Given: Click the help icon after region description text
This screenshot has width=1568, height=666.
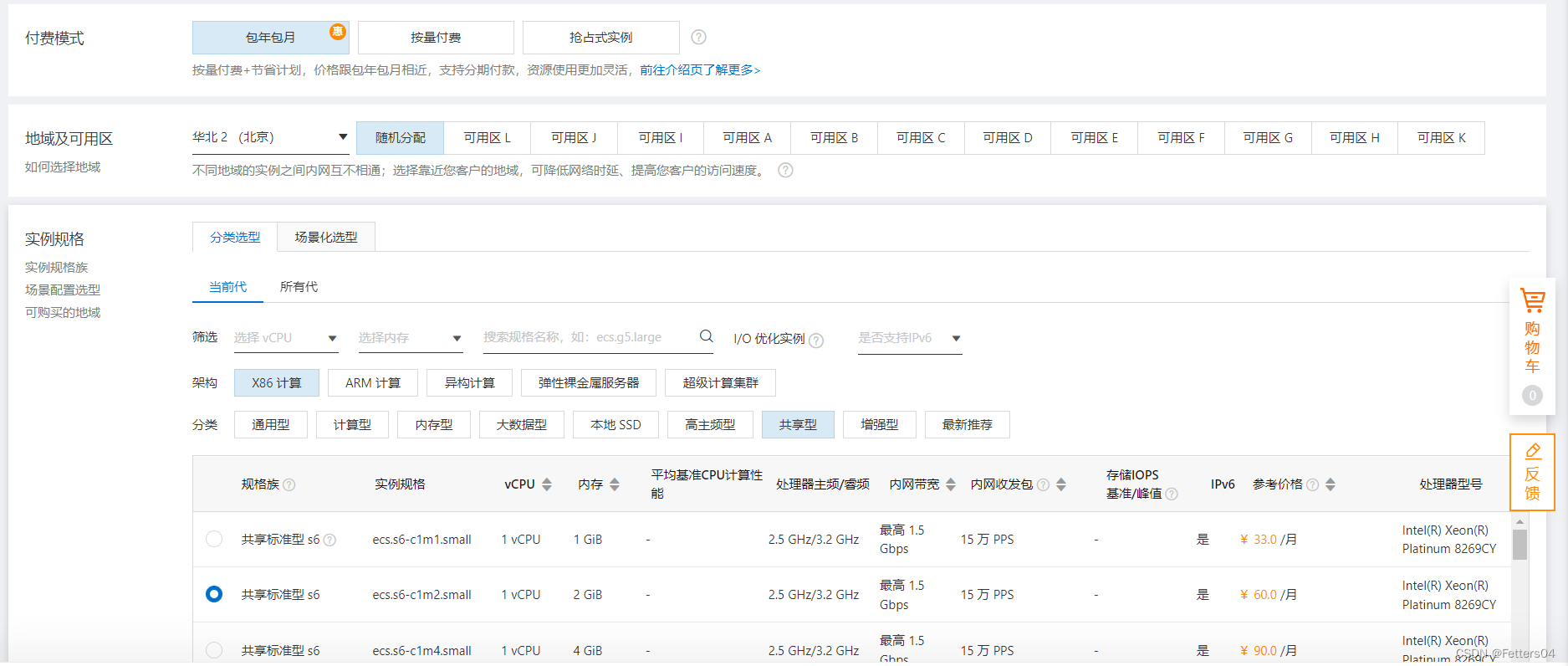Looking at the screenshot, I should click(x=785, y=170).
